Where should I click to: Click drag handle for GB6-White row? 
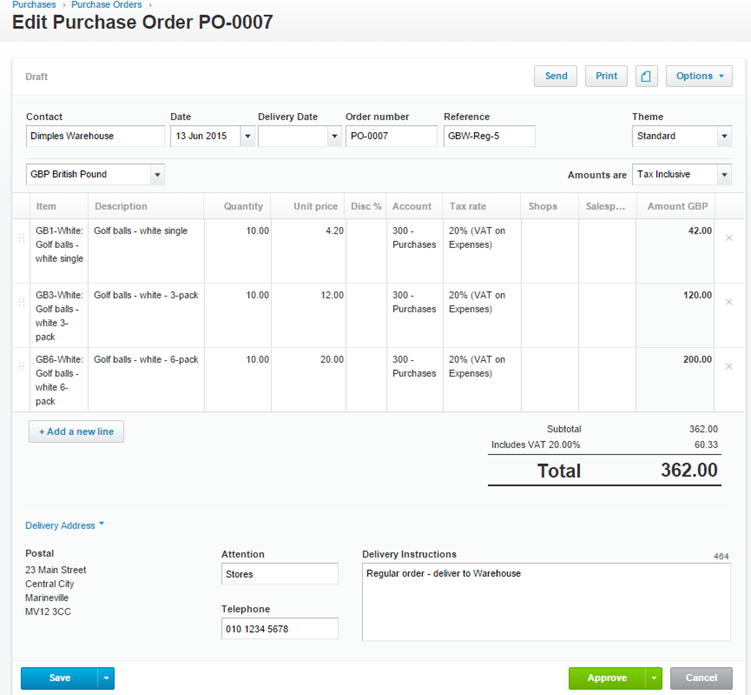pos(22,366)
